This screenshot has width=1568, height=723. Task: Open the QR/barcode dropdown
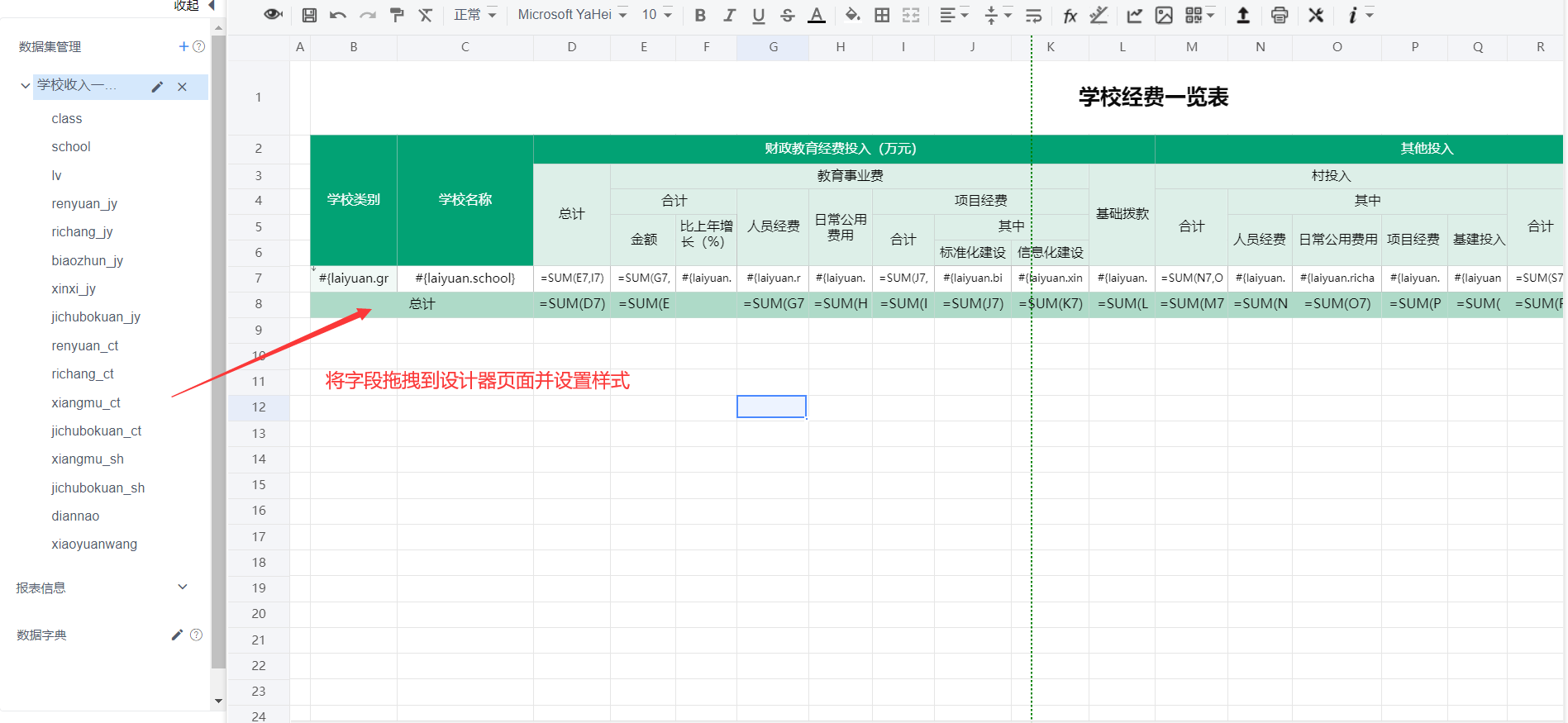[1199, 15]
